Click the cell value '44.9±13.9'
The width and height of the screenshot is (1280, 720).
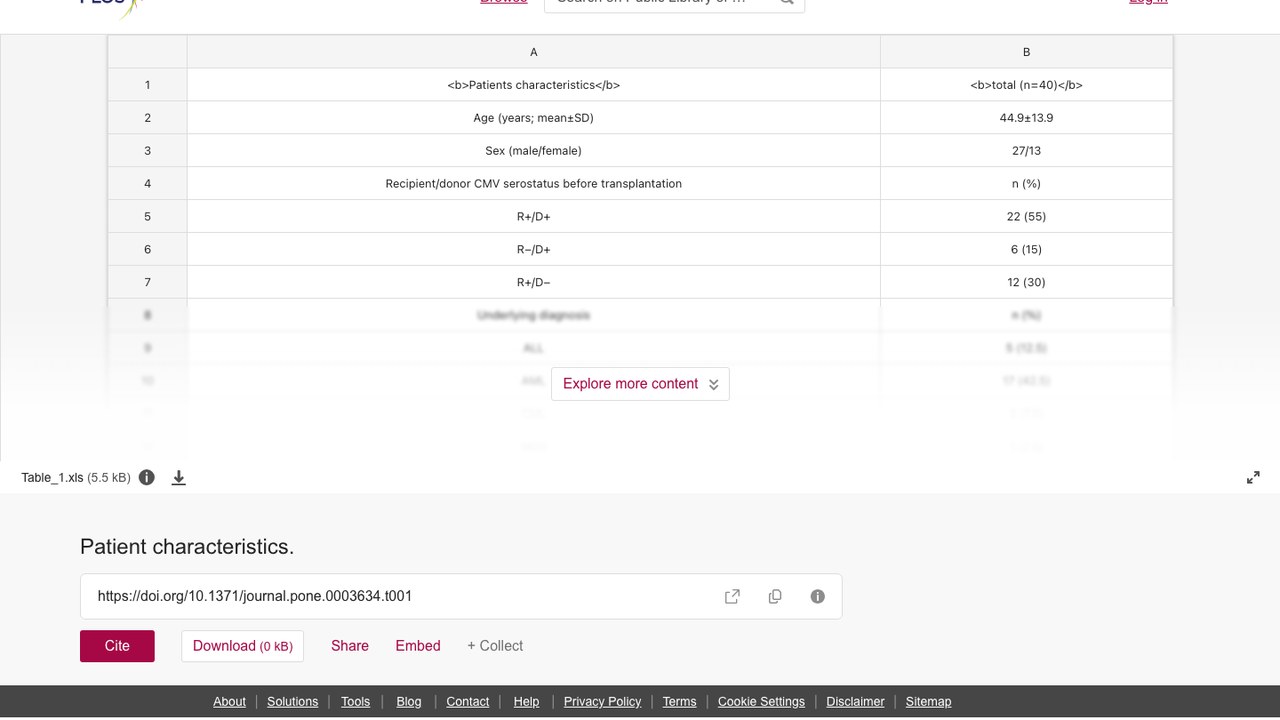coord(1026,118)
